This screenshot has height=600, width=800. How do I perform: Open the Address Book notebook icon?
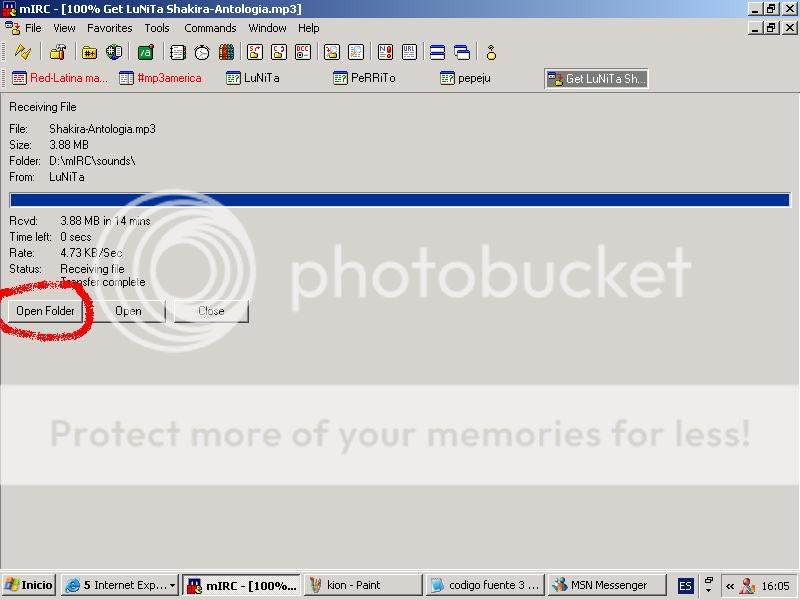coord(178,52)
